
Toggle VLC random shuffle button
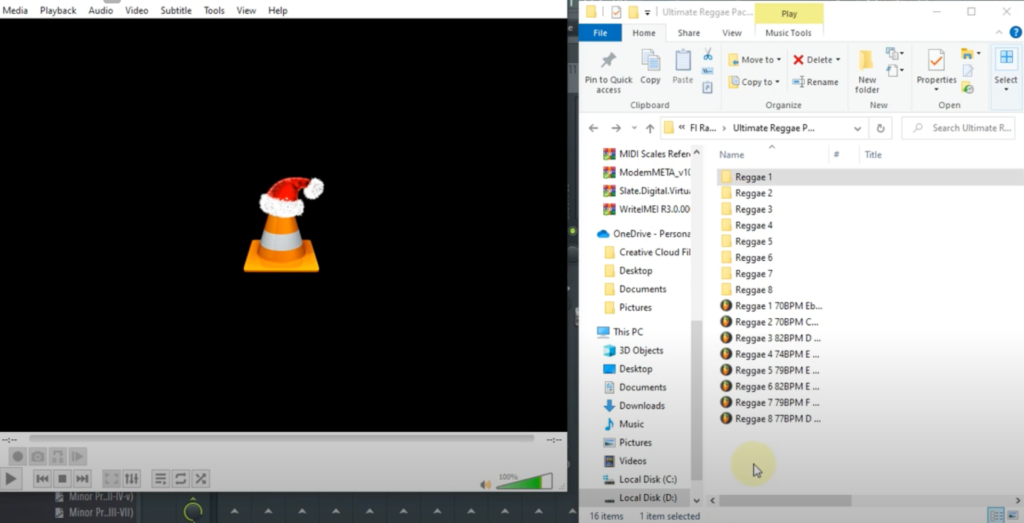(x=201, y=479)
